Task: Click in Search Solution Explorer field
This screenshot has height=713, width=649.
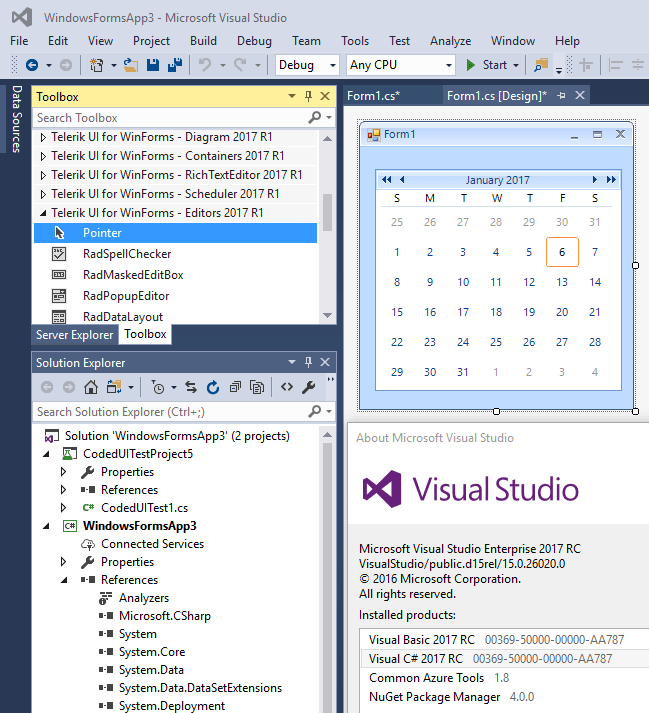Action: 171,412
